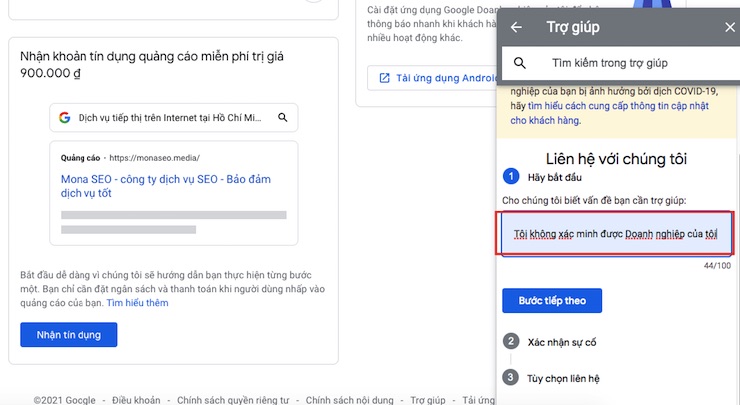Go back using the help panel arrow
This screenshot has height=405, width=740.
[x=516, y=27]
